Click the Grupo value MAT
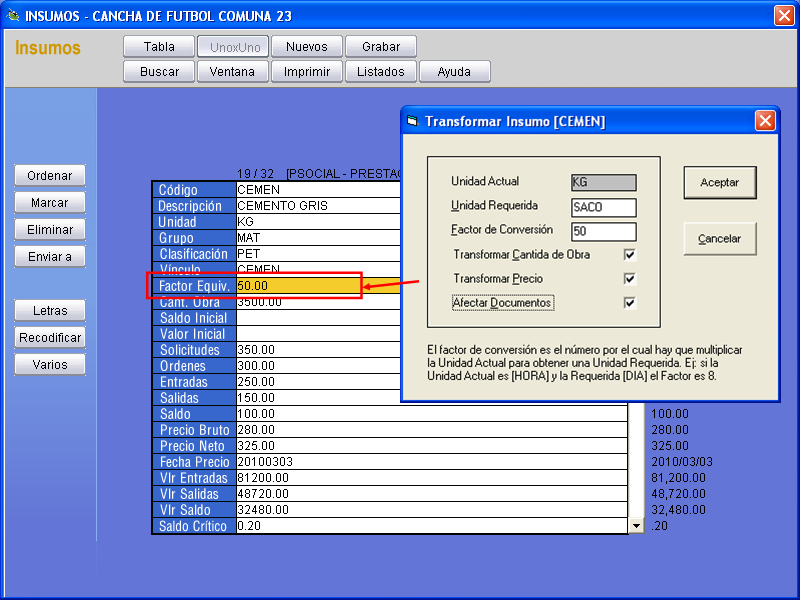Viewport: 800px width, 600px height. [x=248, y=238]
